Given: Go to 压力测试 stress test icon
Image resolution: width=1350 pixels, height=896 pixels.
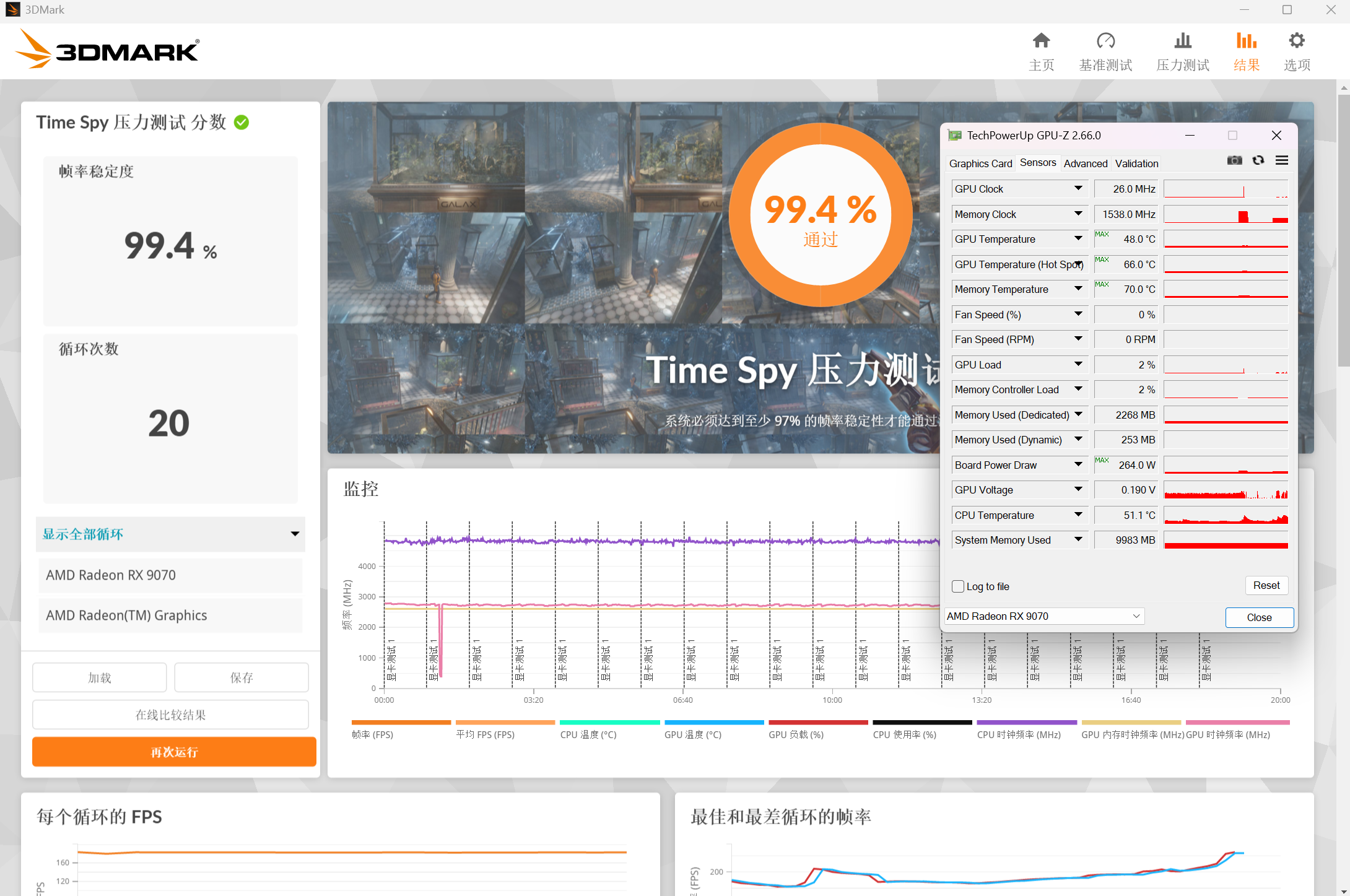Looking at the screenshot, I should coord(1182,41).
